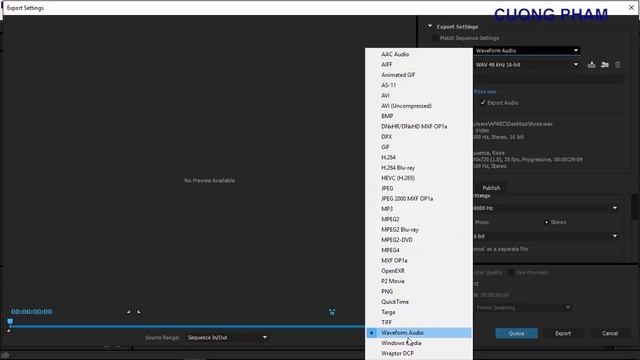
Task: Toggle the Use Previews checkbox
Action: [x=511, y=272]
